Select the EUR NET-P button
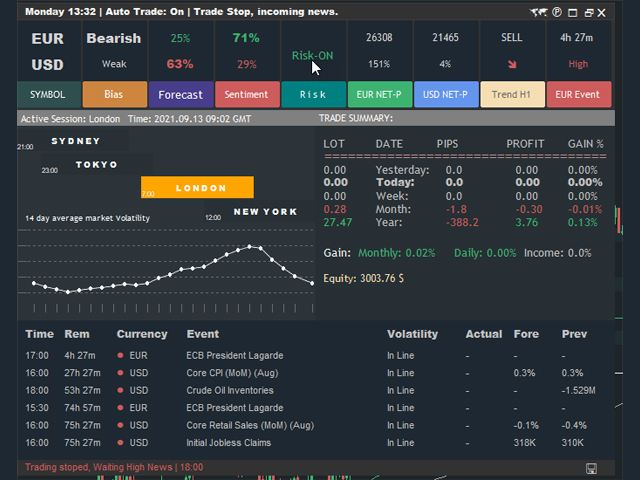Screen dimensions: 640x480 pos(379,95)
